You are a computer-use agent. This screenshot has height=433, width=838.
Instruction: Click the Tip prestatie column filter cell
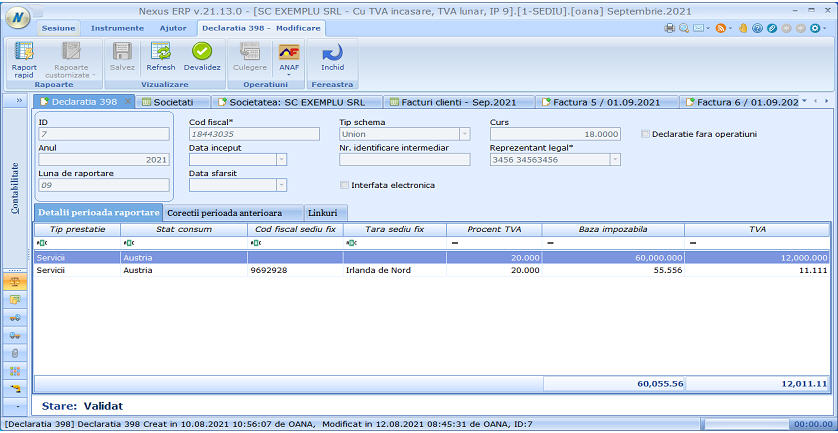pyautogui.click(x=77, y=243)
